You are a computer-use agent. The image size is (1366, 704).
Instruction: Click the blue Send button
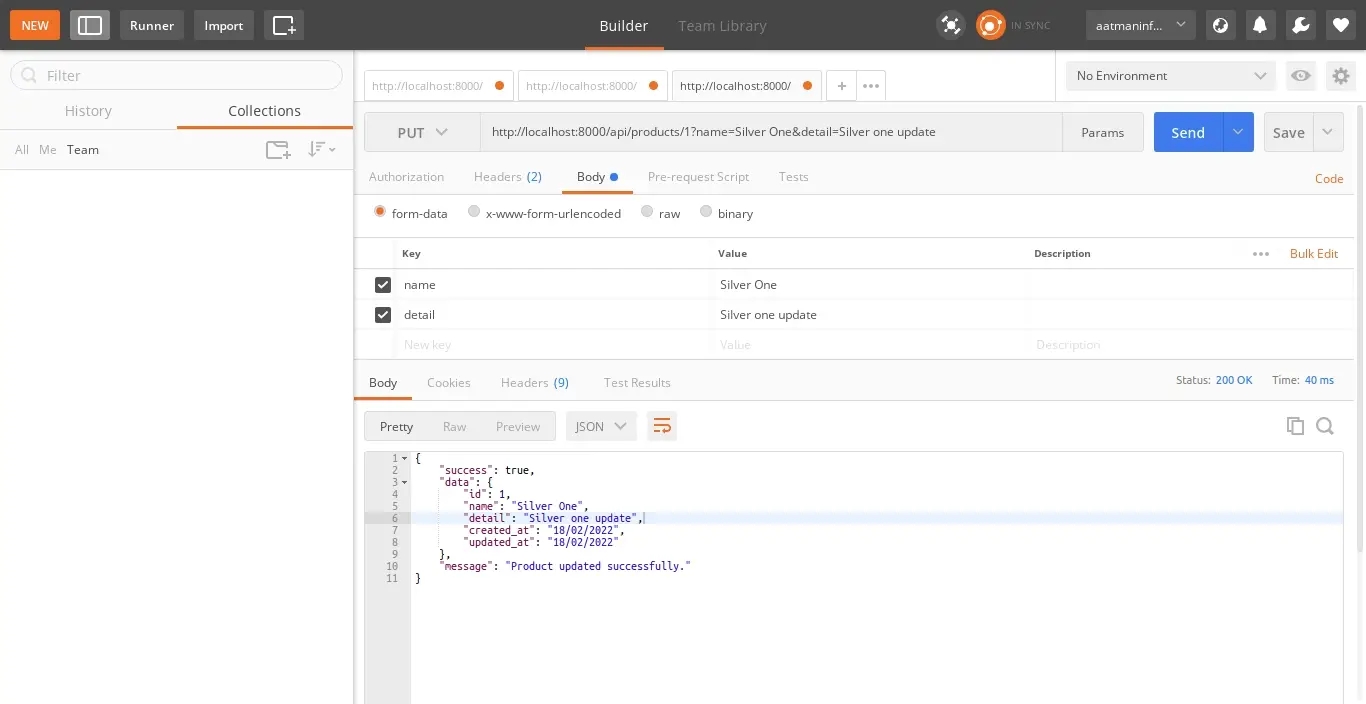click(1188, 132)
